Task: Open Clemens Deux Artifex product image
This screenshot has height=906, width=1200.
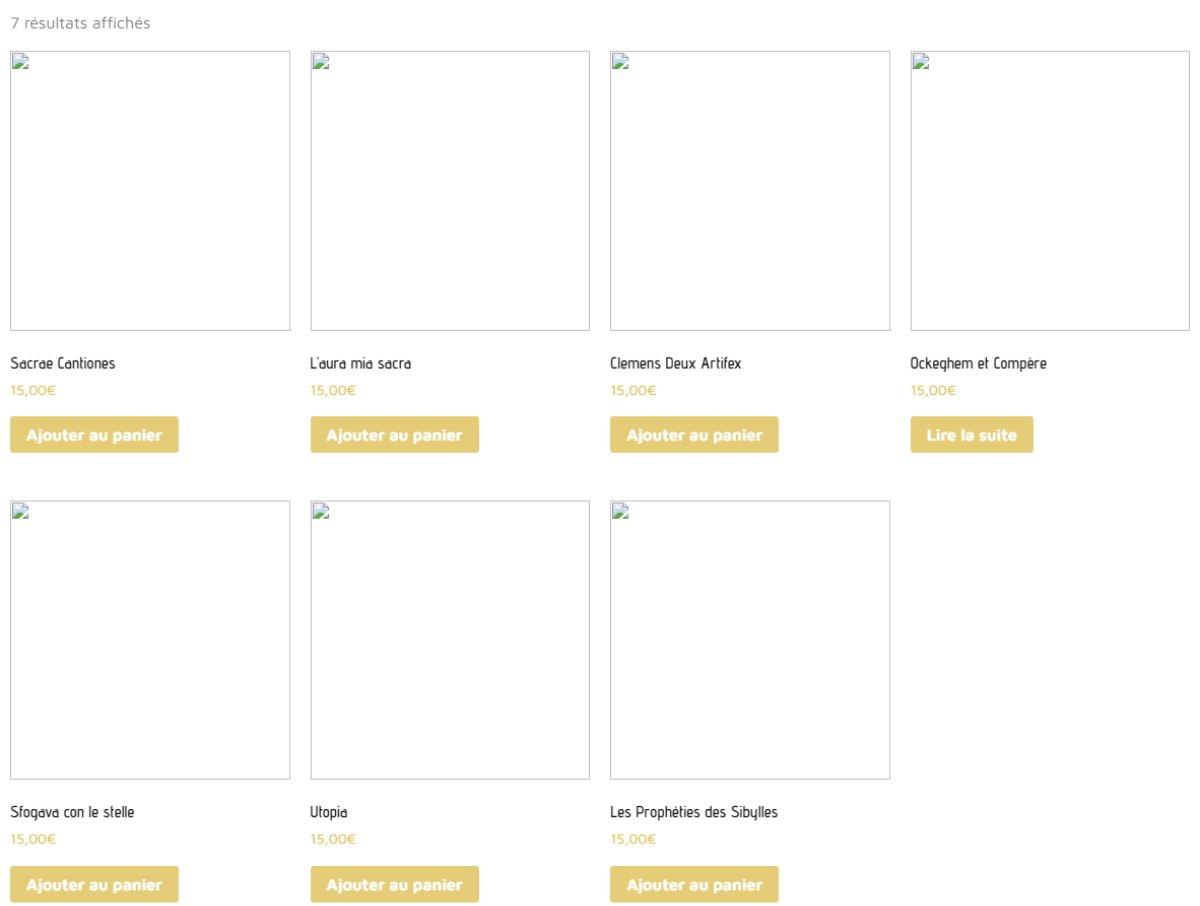Action: (x=750, y=191)
